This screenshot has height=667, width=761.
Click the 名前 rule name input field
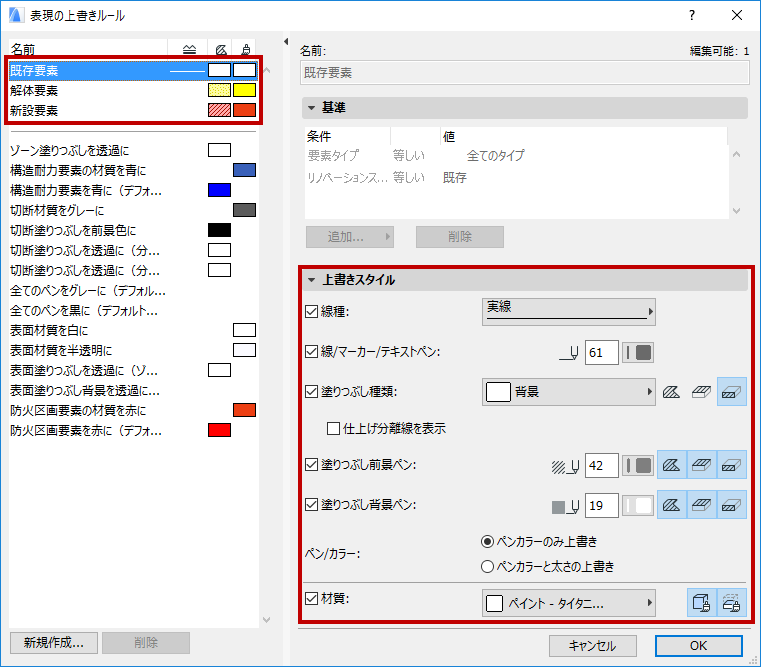pyautogui.click(x=525, y=73)
